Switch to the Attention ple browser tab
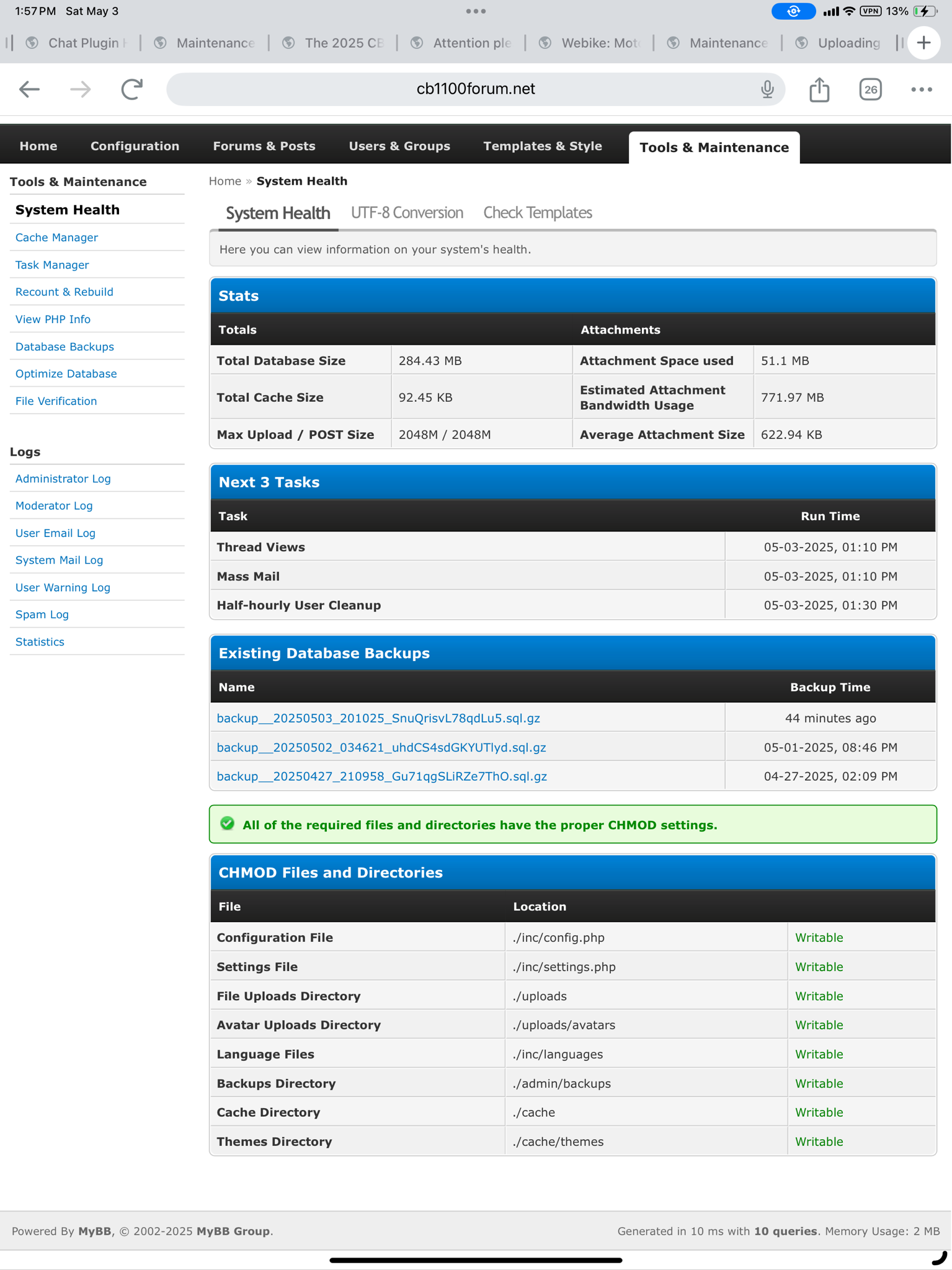 click(461, 43)
